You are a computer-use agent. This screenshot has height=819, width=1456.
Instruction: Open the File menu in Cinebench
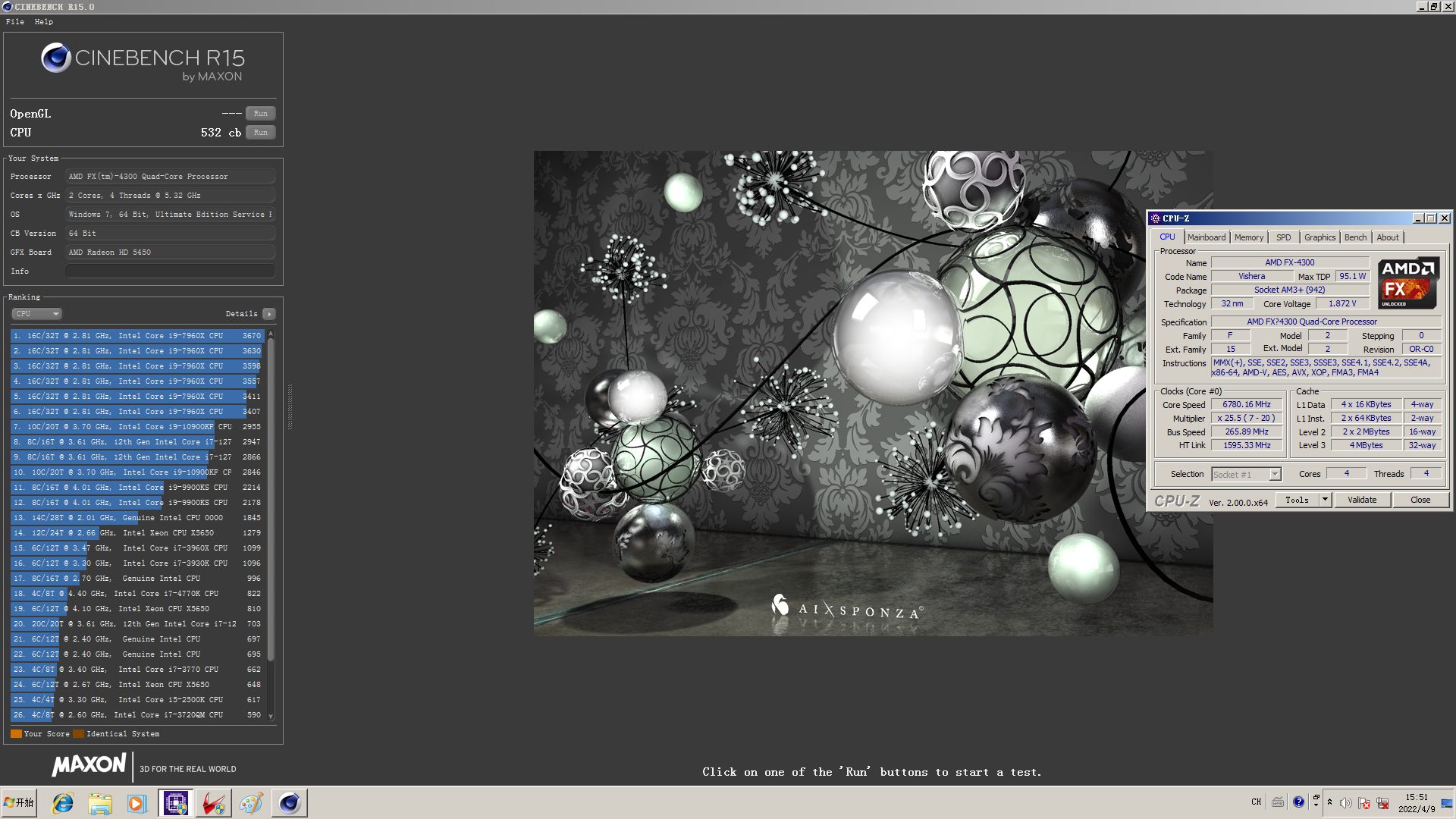[x=15, y=22]
